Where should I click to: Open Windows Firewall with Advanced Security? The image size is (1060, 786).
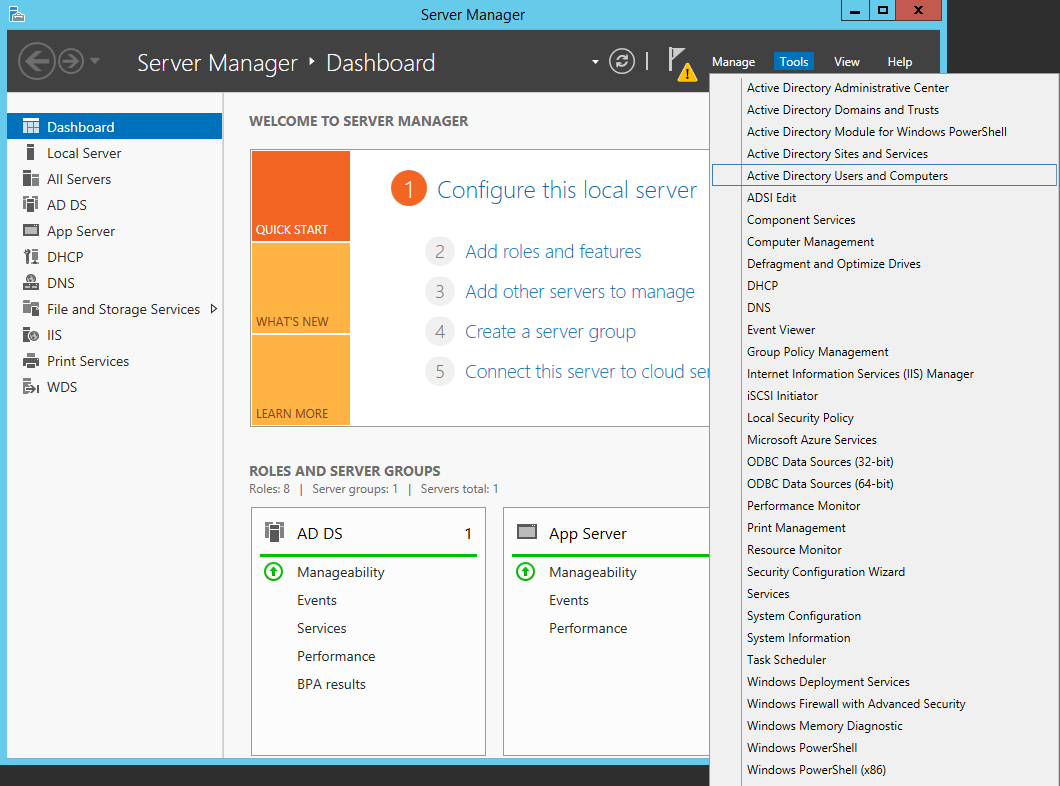pyautogui.click(x=856, y=704)
